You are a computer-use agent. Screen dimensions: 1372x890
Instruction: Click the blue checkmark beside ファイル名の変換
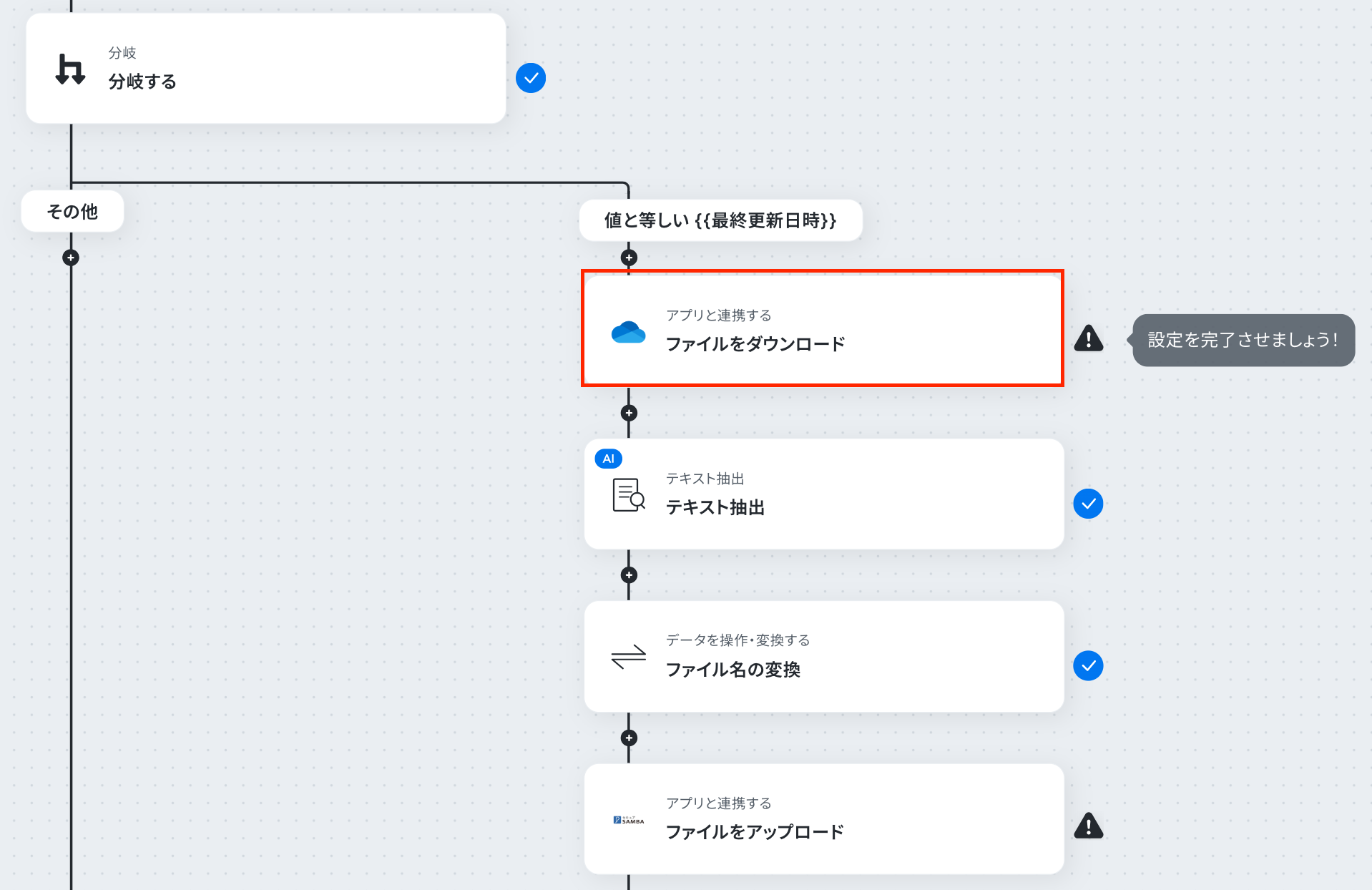coord(1088,666)
